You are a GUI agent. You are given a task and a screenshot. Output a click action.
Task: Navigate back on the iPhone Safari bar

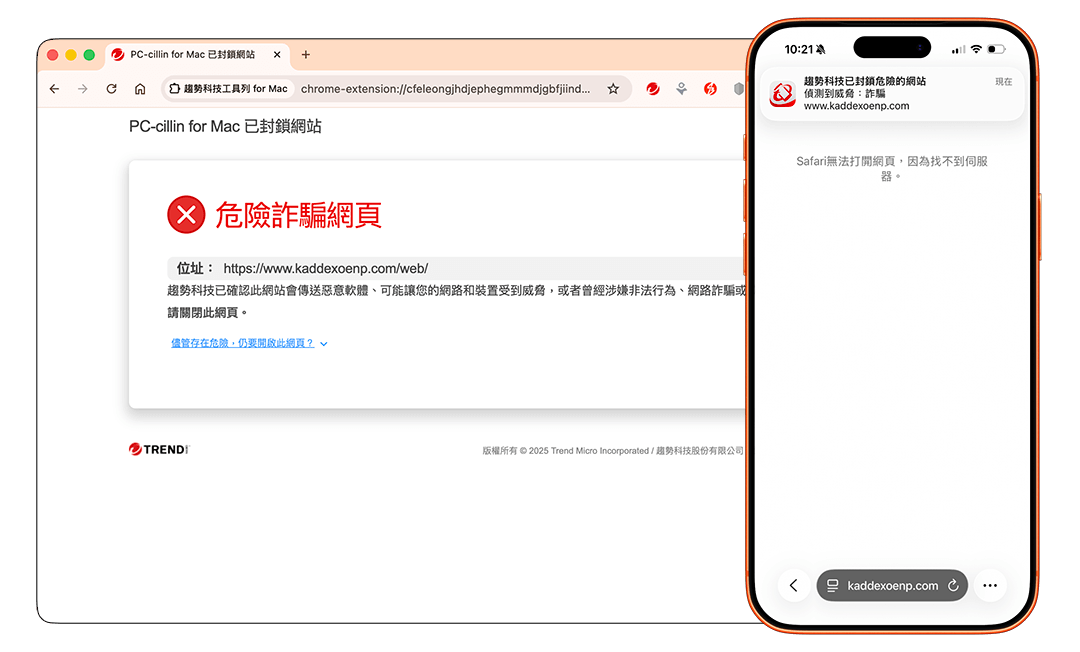(x=793, y=585)
